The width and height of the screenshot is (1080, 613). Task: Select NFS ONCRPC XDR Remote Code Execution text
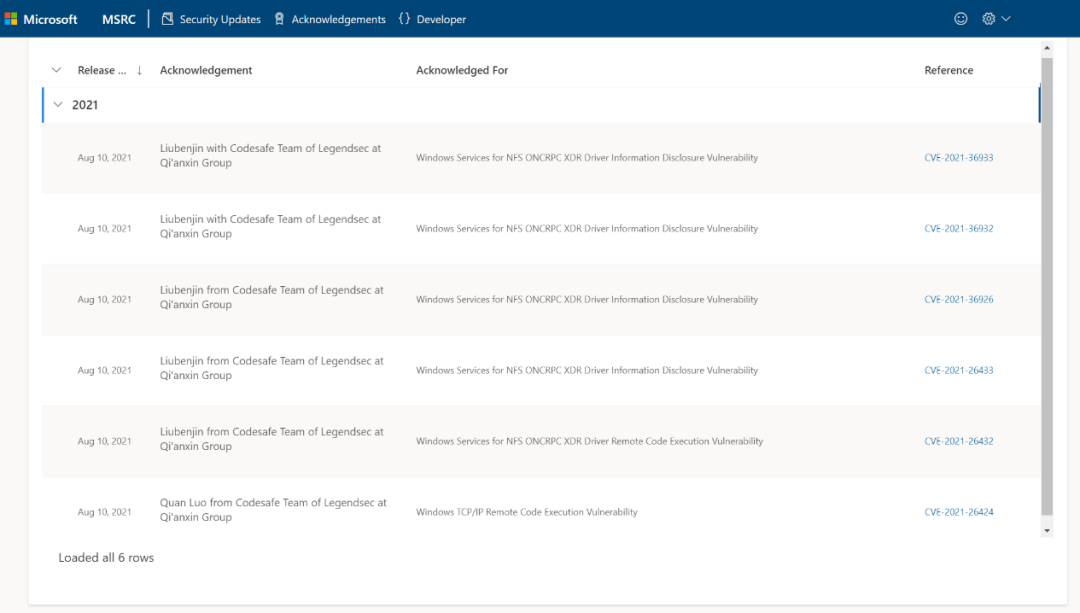590,441
